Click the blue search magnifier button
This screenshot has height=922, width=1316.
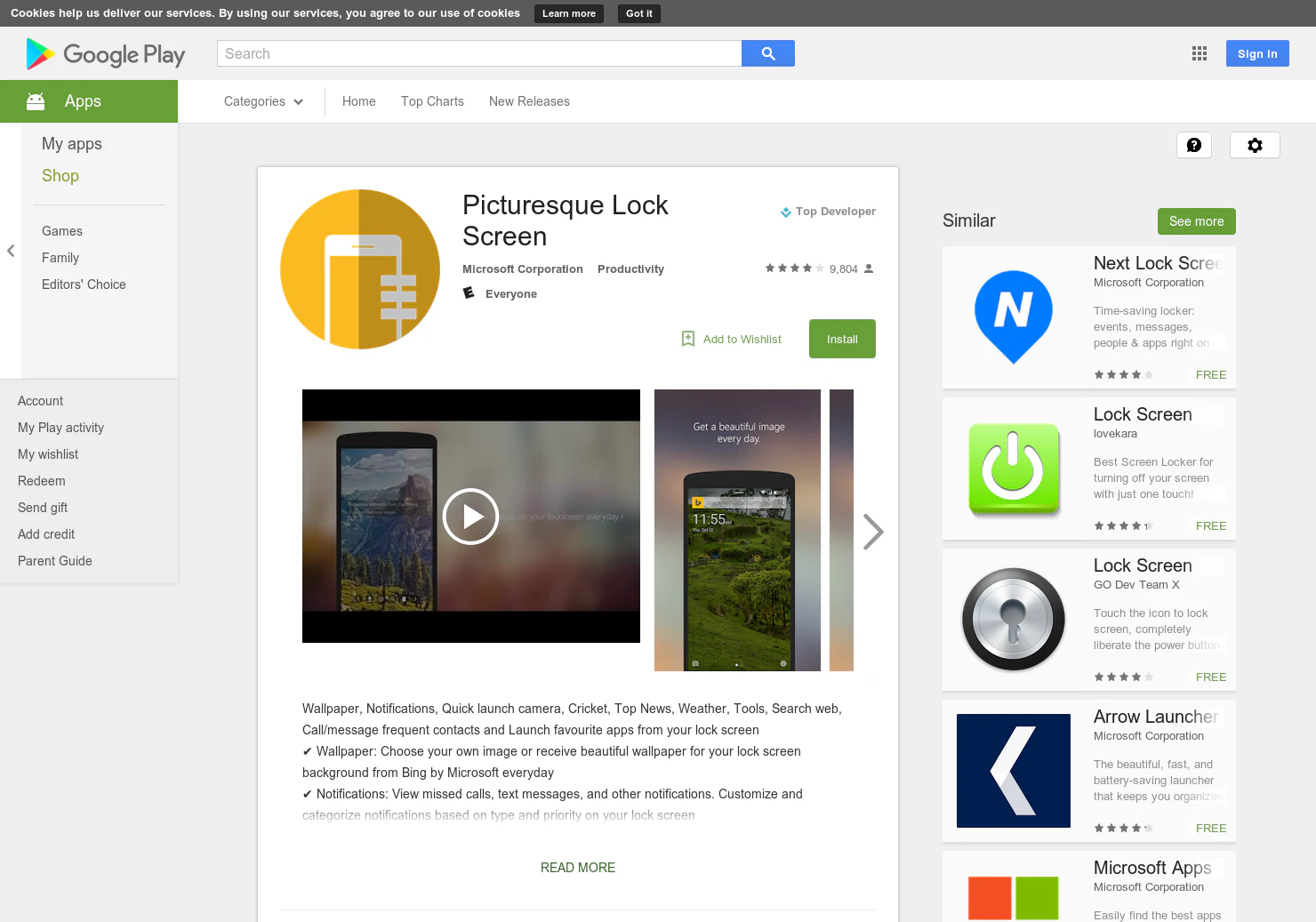768,53
